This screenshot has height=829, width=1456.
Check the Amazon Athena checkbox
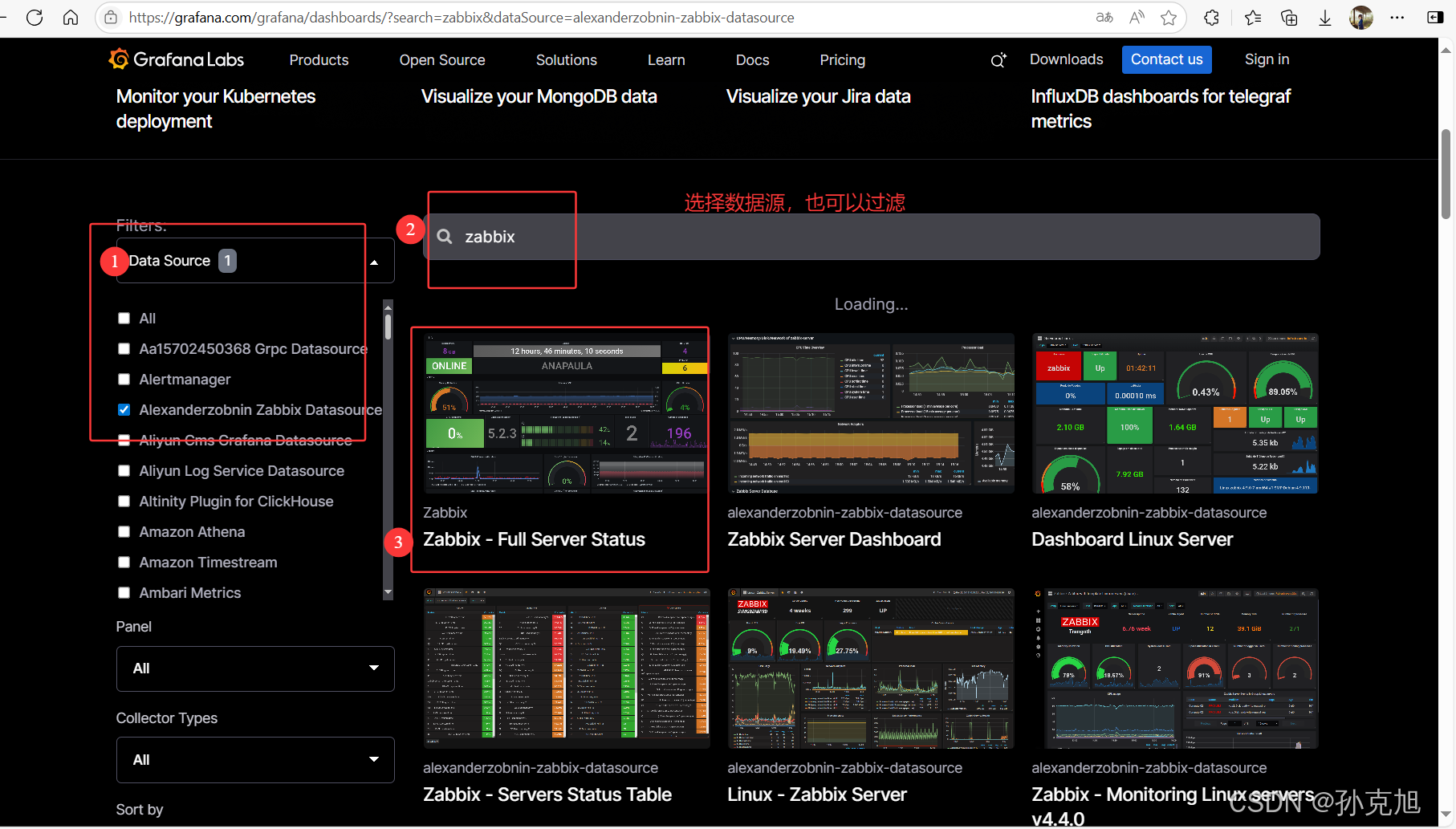click(124, 532)
